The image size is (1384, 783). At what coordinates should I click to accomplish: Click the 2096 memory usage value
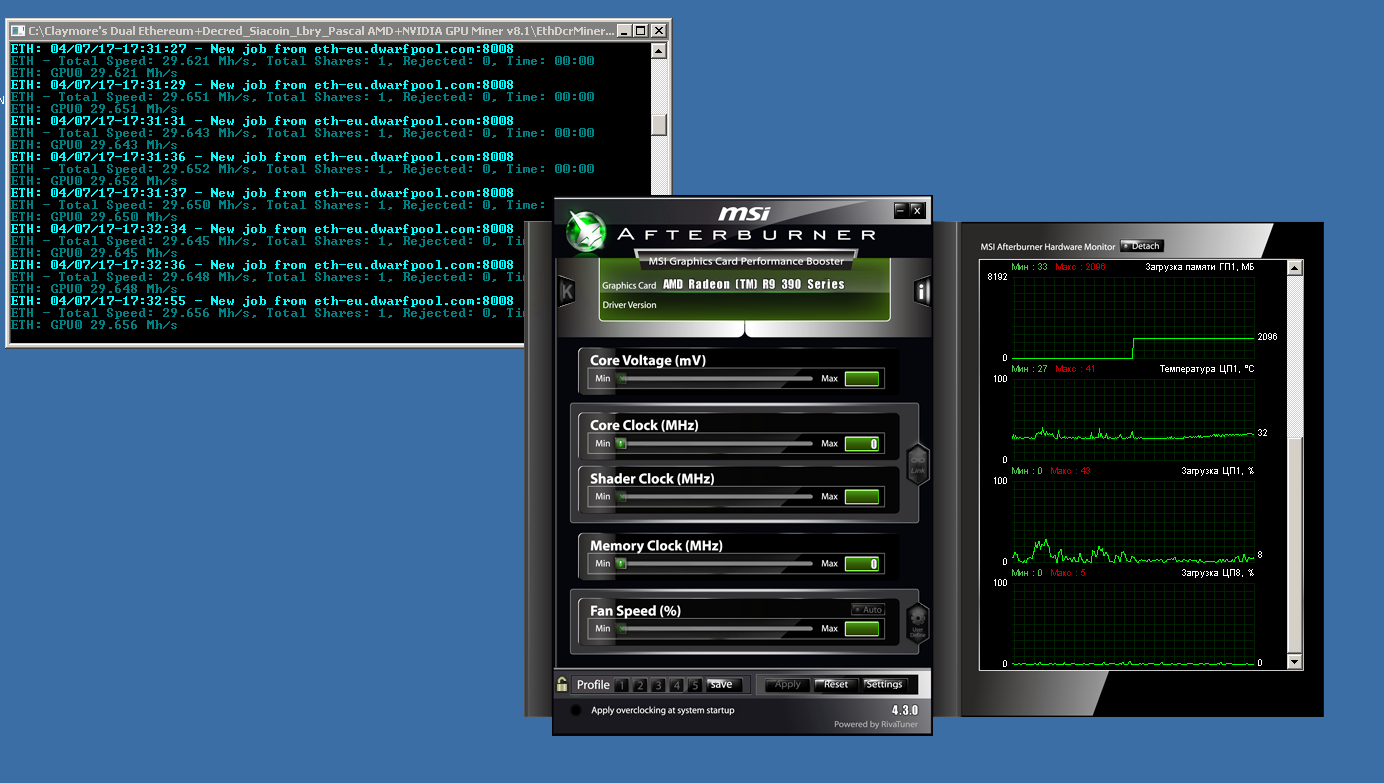1267,338
